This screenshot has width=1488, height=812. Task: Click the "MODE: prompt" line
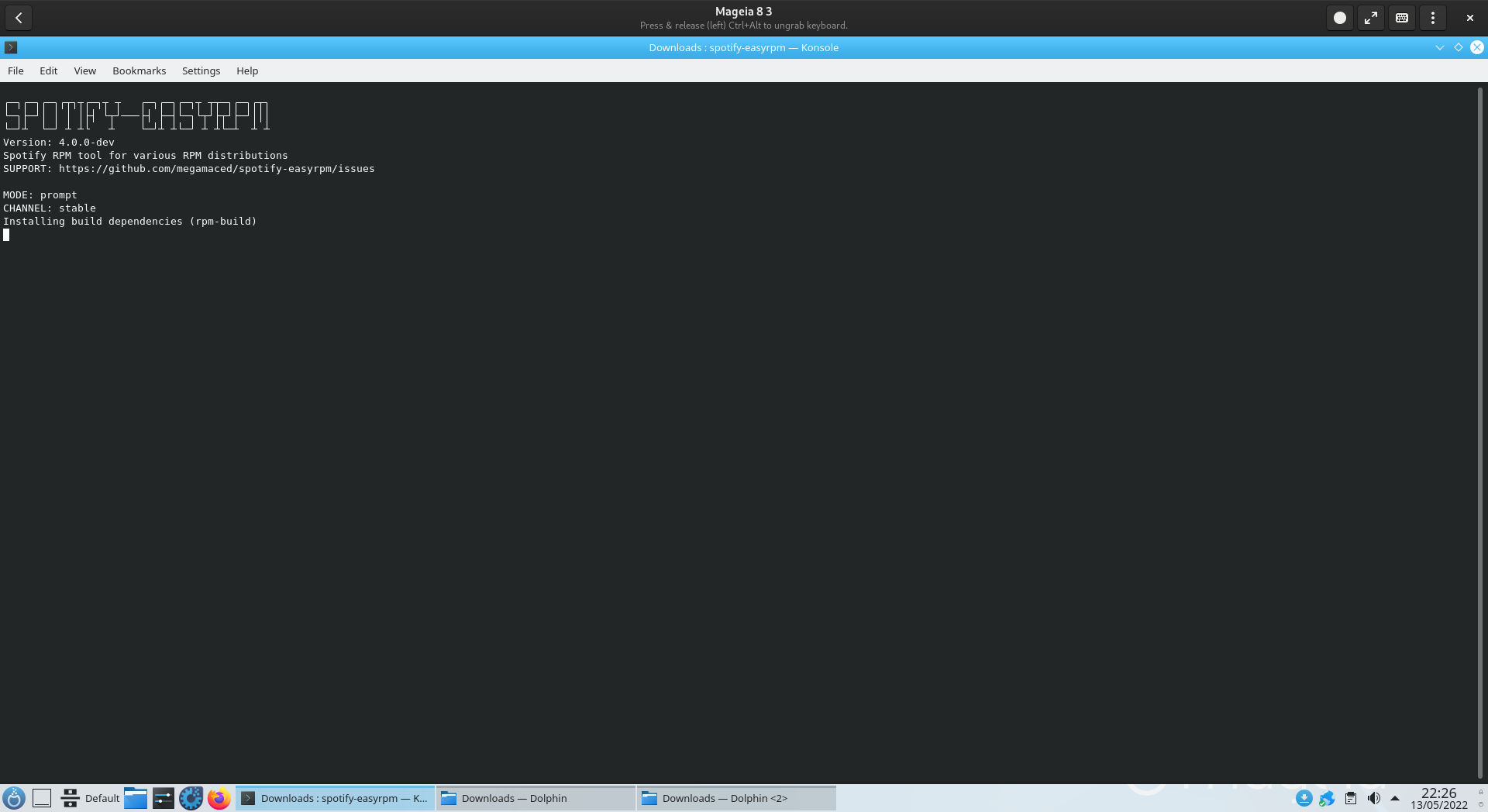click(x=40, y=194)
